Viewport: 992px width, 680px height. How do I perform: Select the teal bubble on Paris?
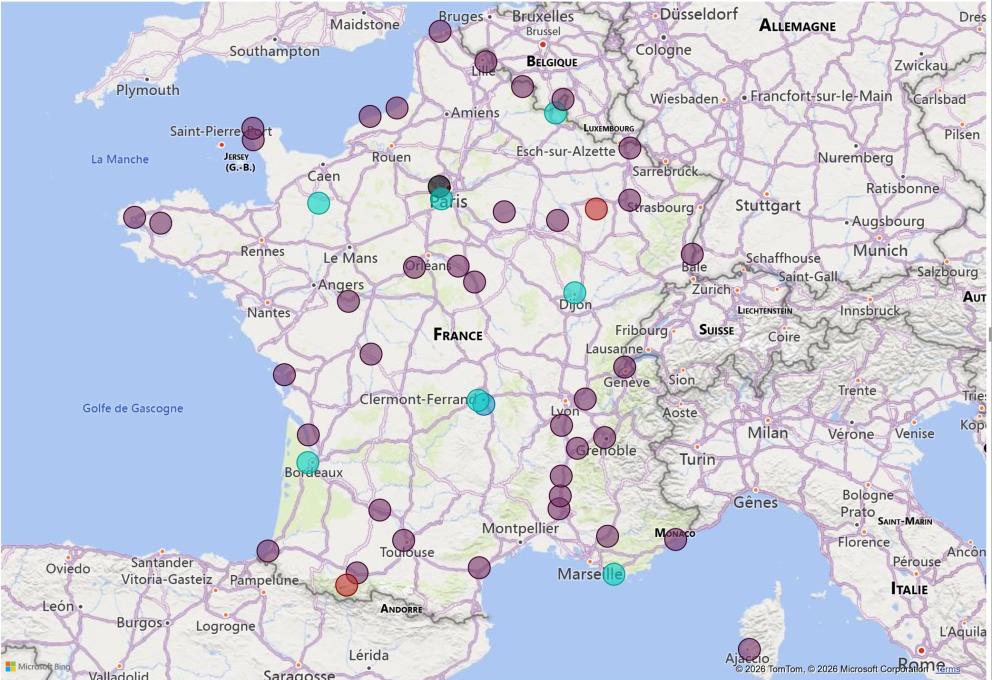tap(441, 199)
